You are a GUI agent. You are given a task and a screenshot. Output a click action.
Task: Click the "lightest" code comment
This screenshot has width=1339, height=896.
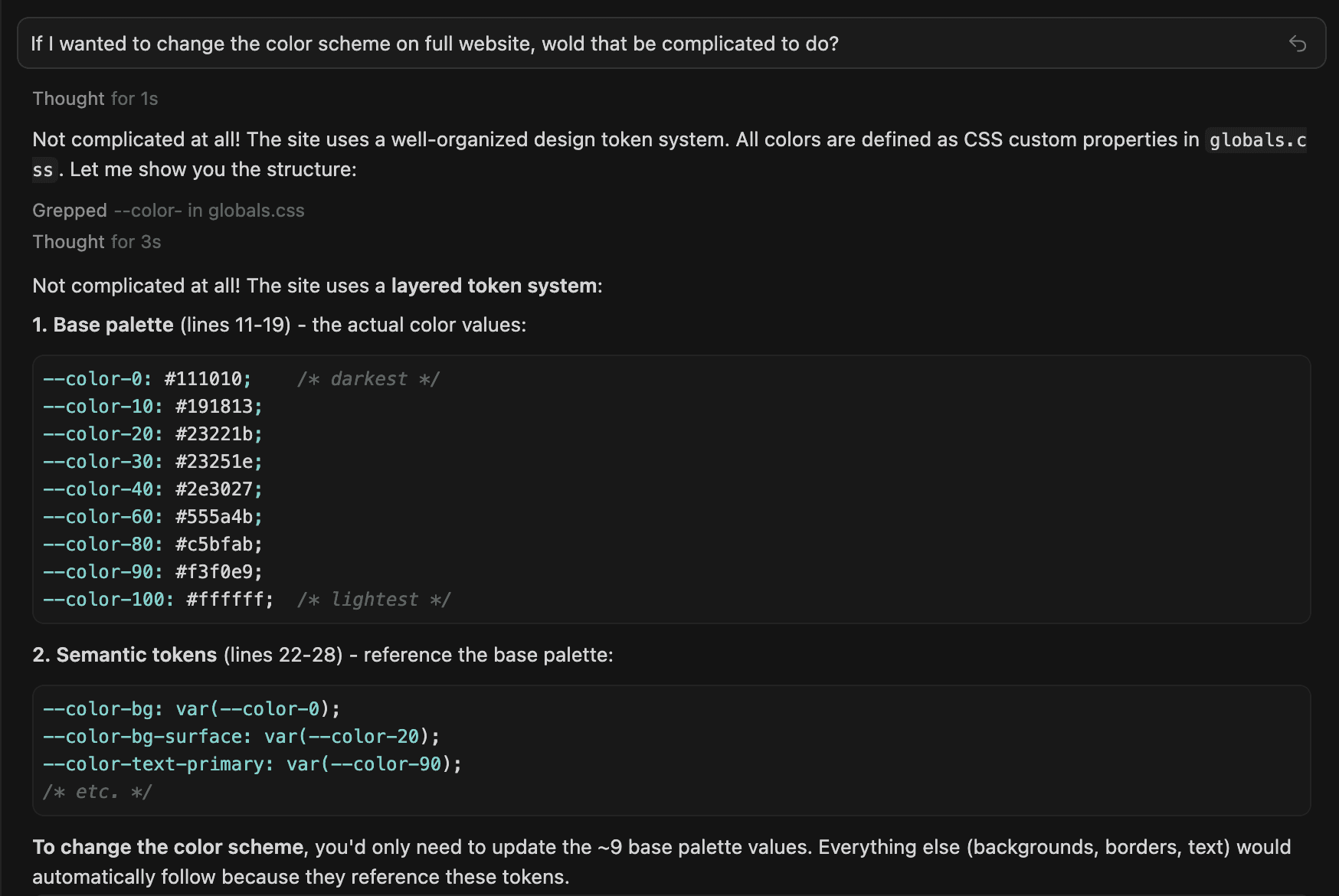click(x=374, y=600)
